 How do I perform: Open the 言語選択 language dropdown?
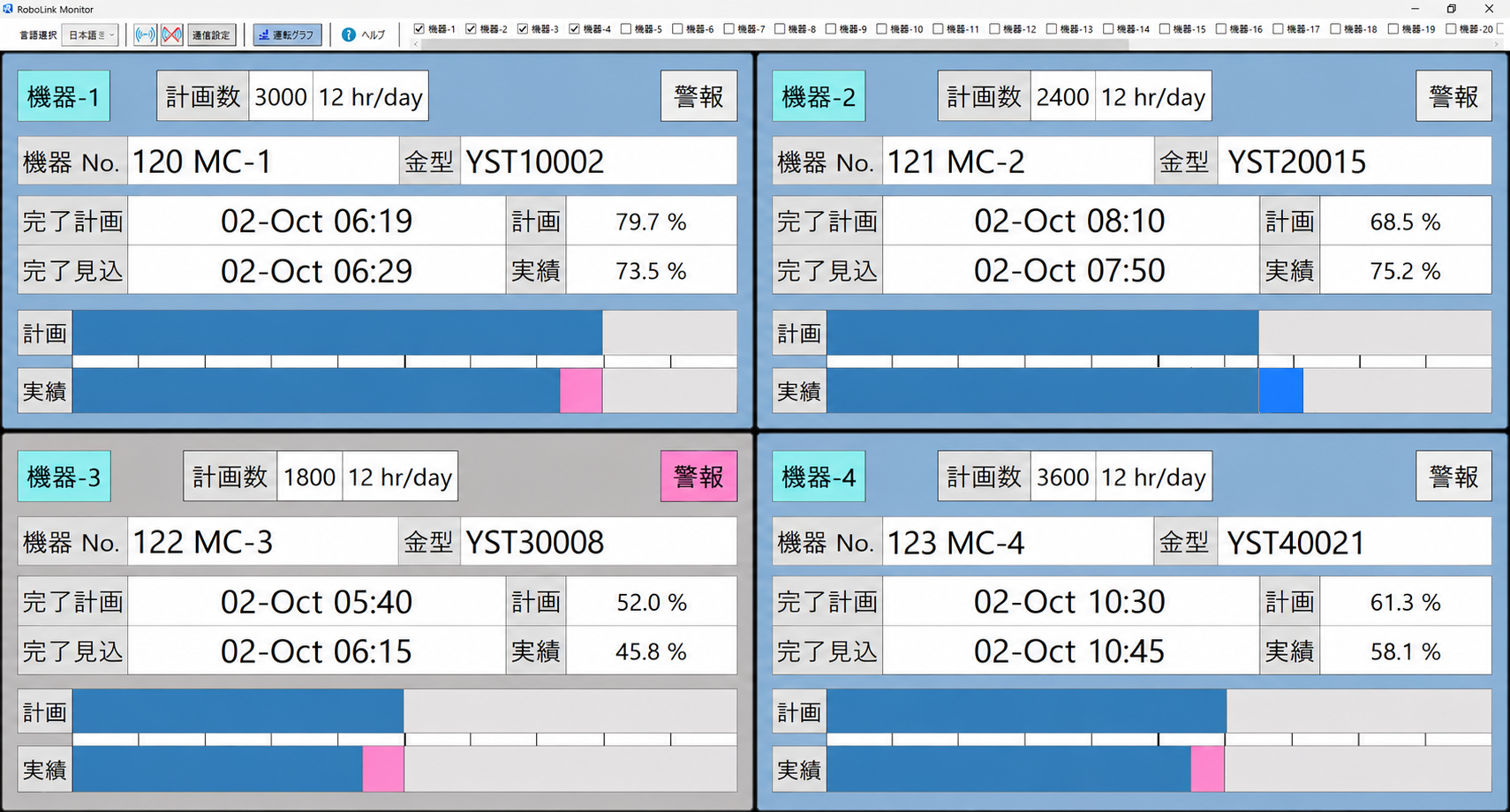point(92,34)
